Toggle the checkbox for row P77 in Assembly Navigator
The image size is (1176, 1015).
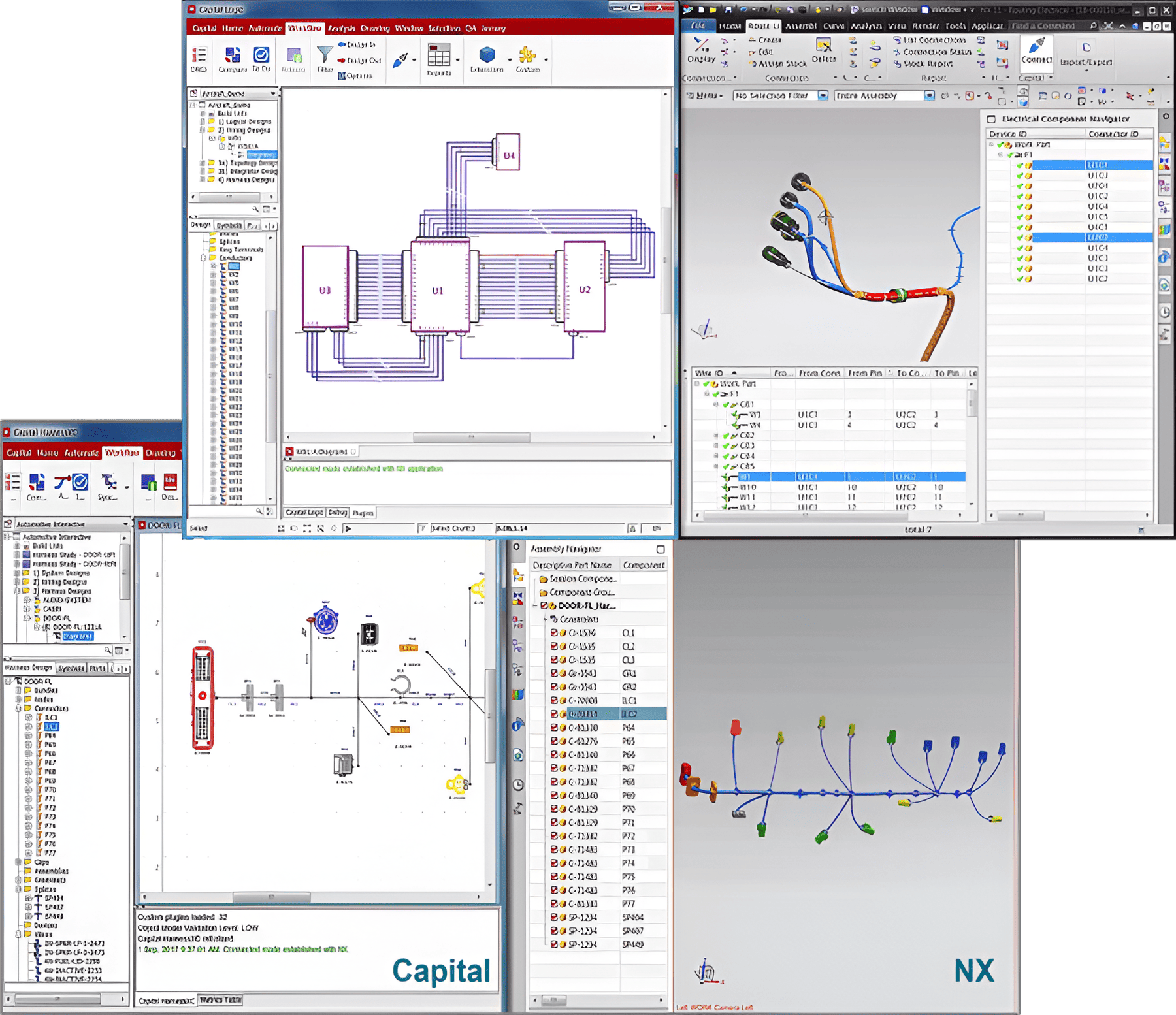coord(554,903)
